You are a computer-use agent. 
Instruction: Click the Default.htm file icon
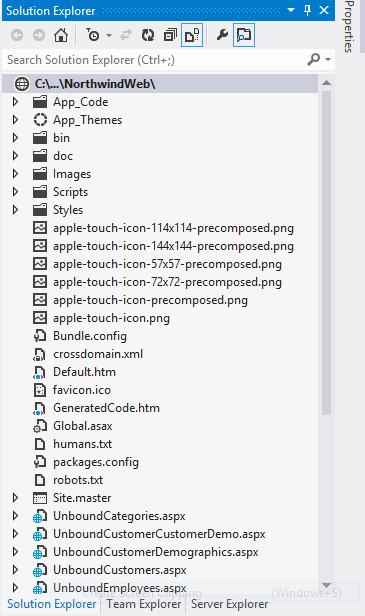pos(40,372)
